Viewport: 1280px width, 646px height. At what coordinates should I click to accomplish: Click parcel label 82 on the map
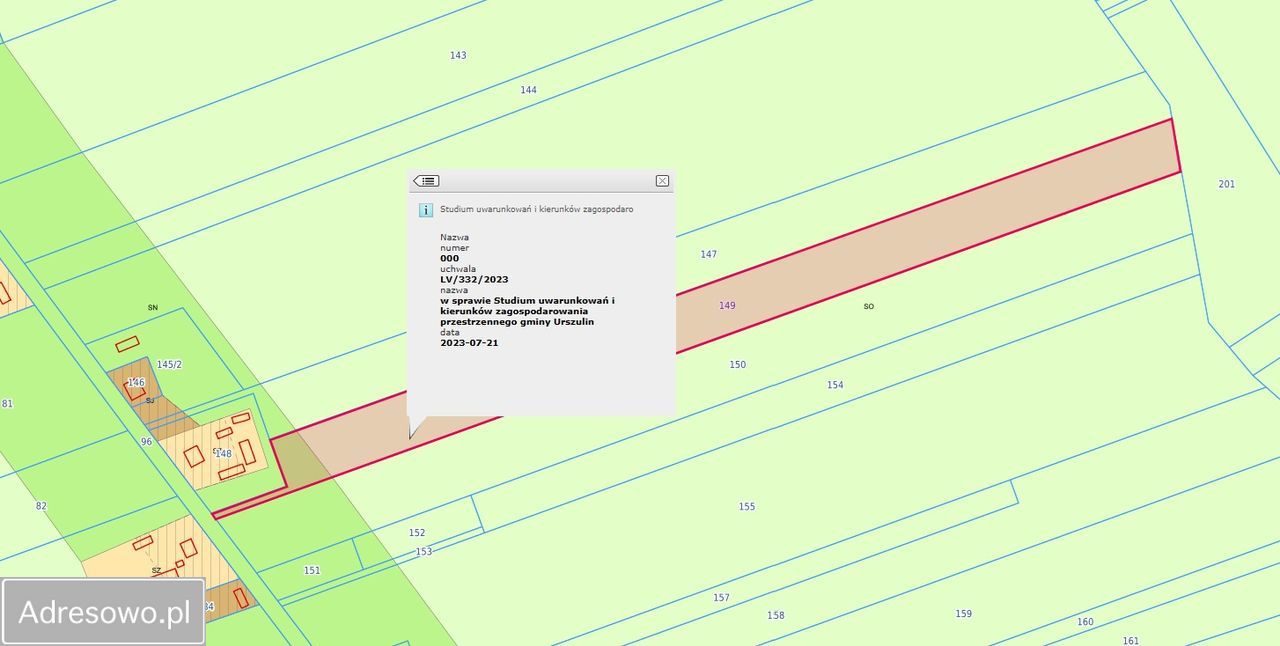(41, 506)
